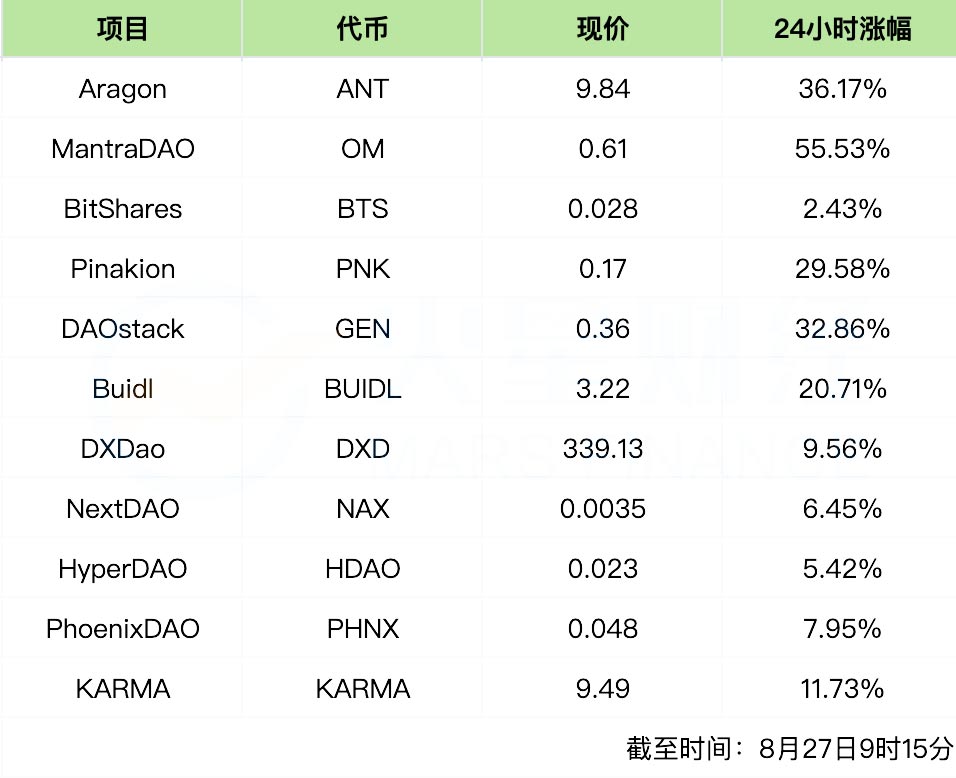Click the 截至时间 timestamp text
The image size is (956, 778).
click(789, 748)
